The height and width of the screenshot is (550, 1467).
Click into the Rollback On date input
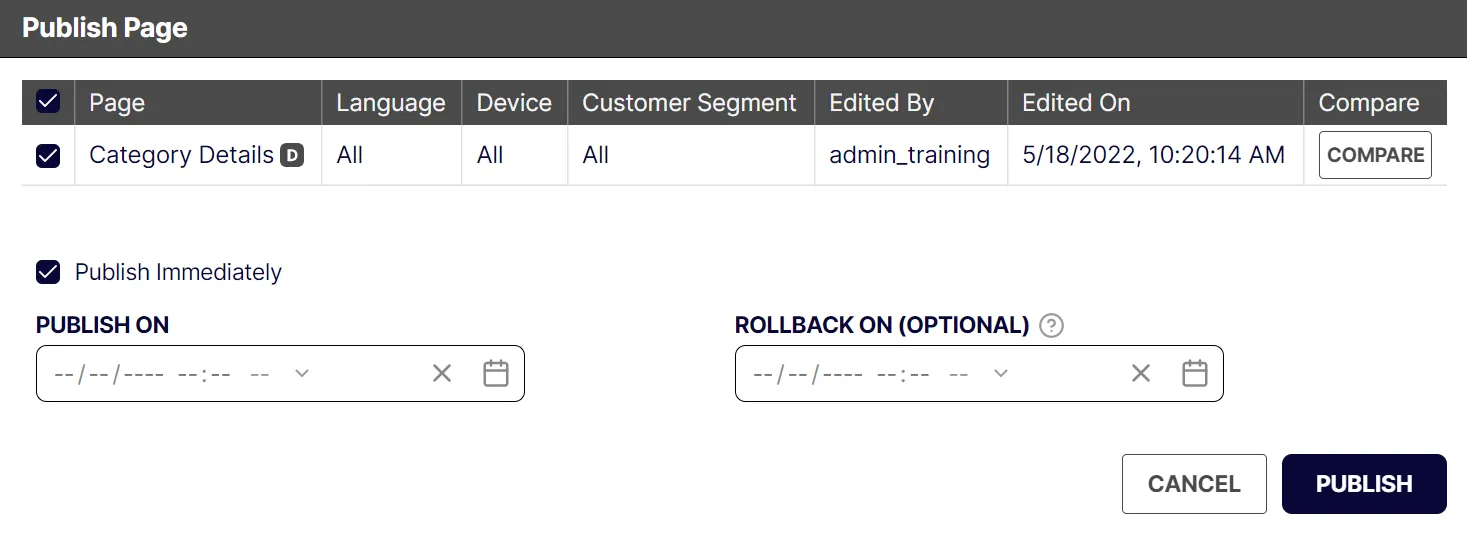979,373
